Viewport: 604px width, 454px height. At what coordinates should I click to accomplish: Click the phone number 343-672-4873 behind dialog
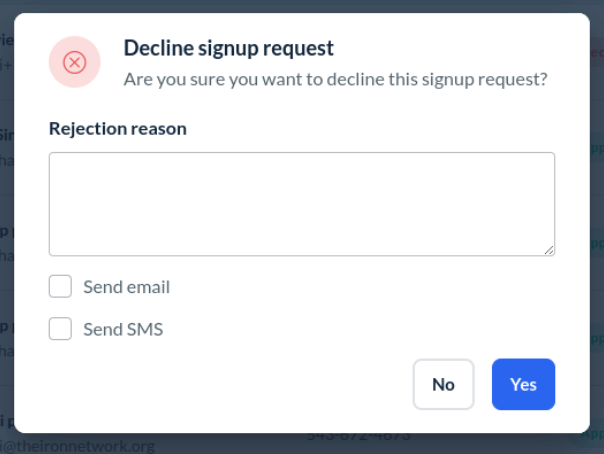pos(358,439)
